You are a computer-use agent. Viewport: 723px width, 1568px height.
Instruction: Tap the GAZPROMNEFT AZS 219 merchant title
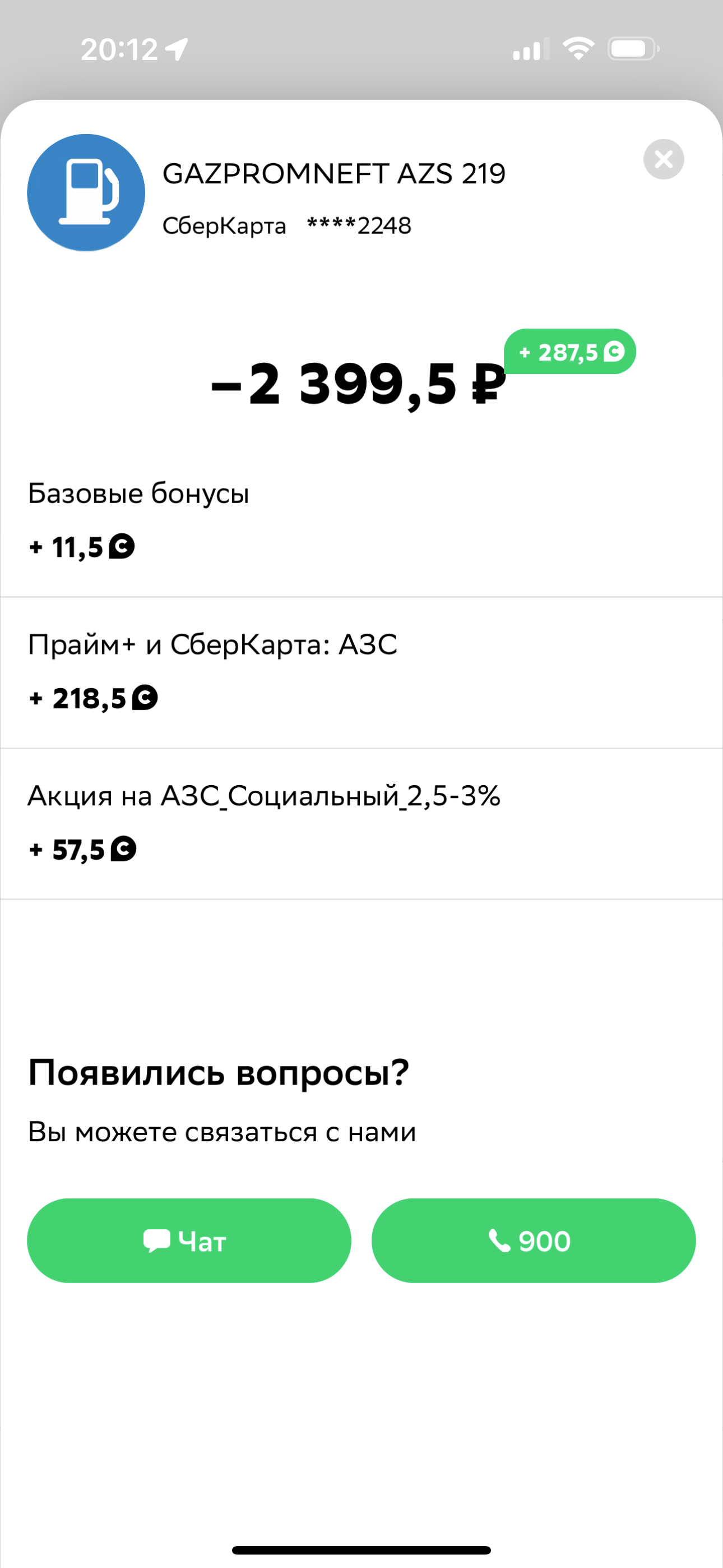pyautogui.click(x=333, y=173)
